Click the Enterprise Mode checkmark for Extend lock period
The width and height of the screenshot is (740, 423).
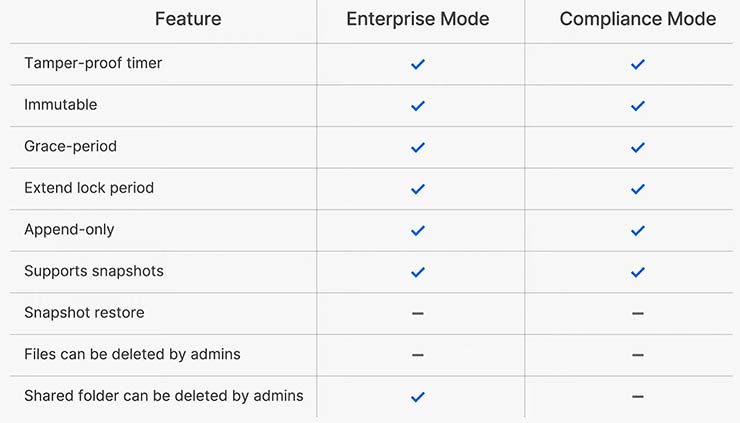pos(418,189)
